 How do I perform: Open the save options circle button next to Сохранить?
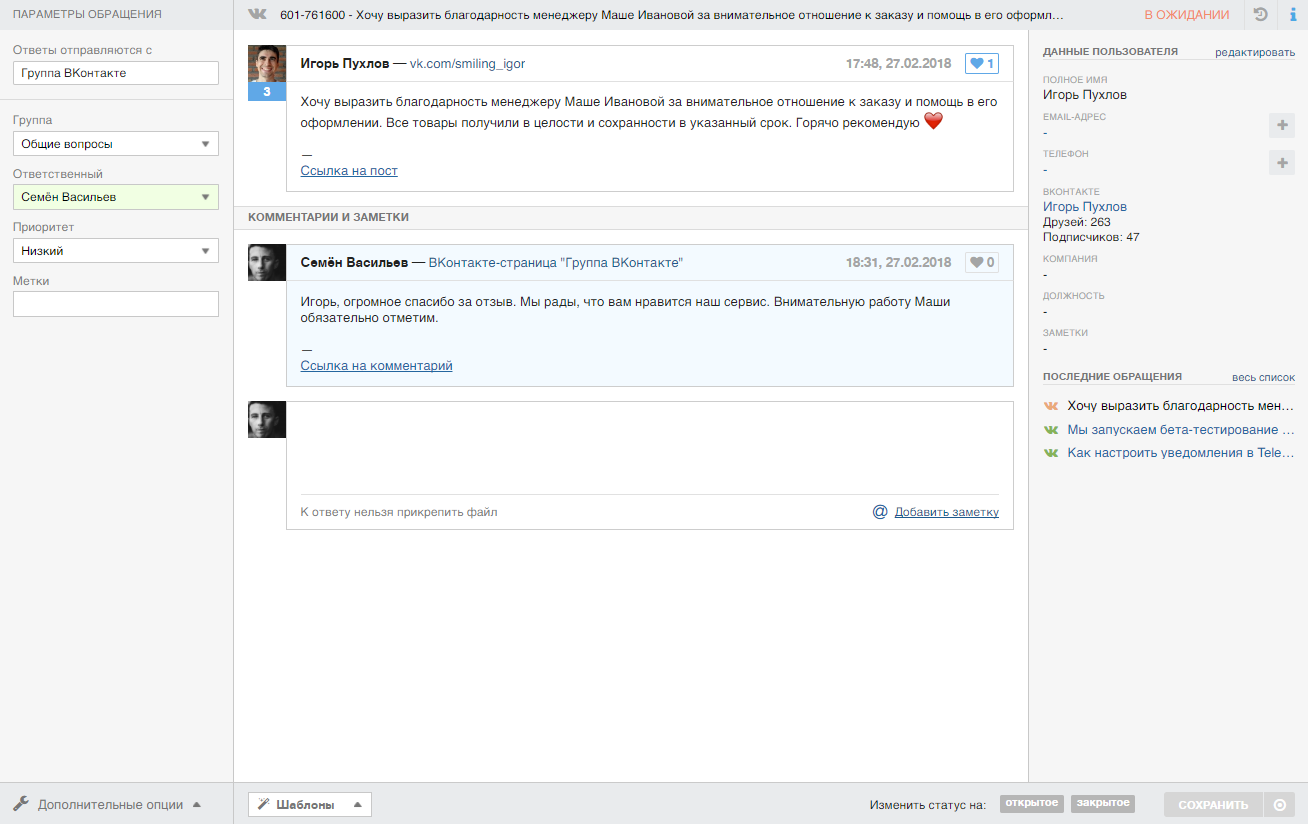[1279, 805]
